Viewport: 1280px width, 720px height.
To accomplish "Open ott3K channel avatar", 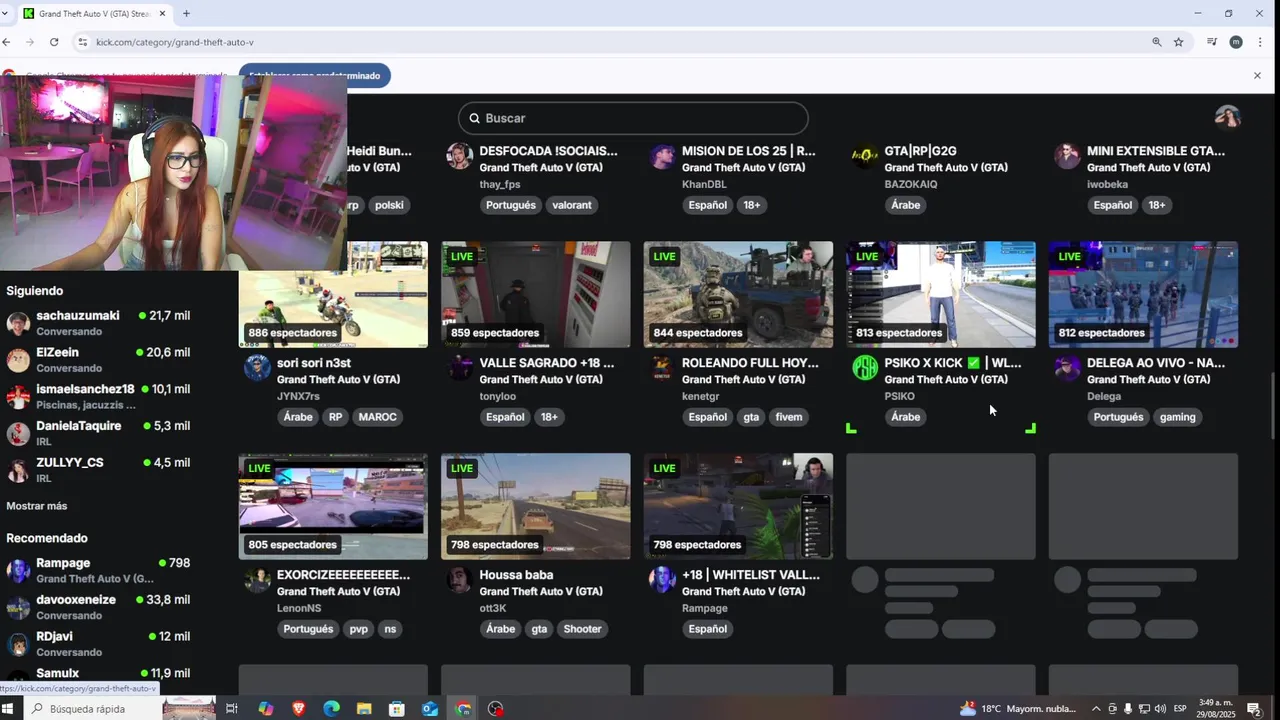I will (x=460, y=580).
